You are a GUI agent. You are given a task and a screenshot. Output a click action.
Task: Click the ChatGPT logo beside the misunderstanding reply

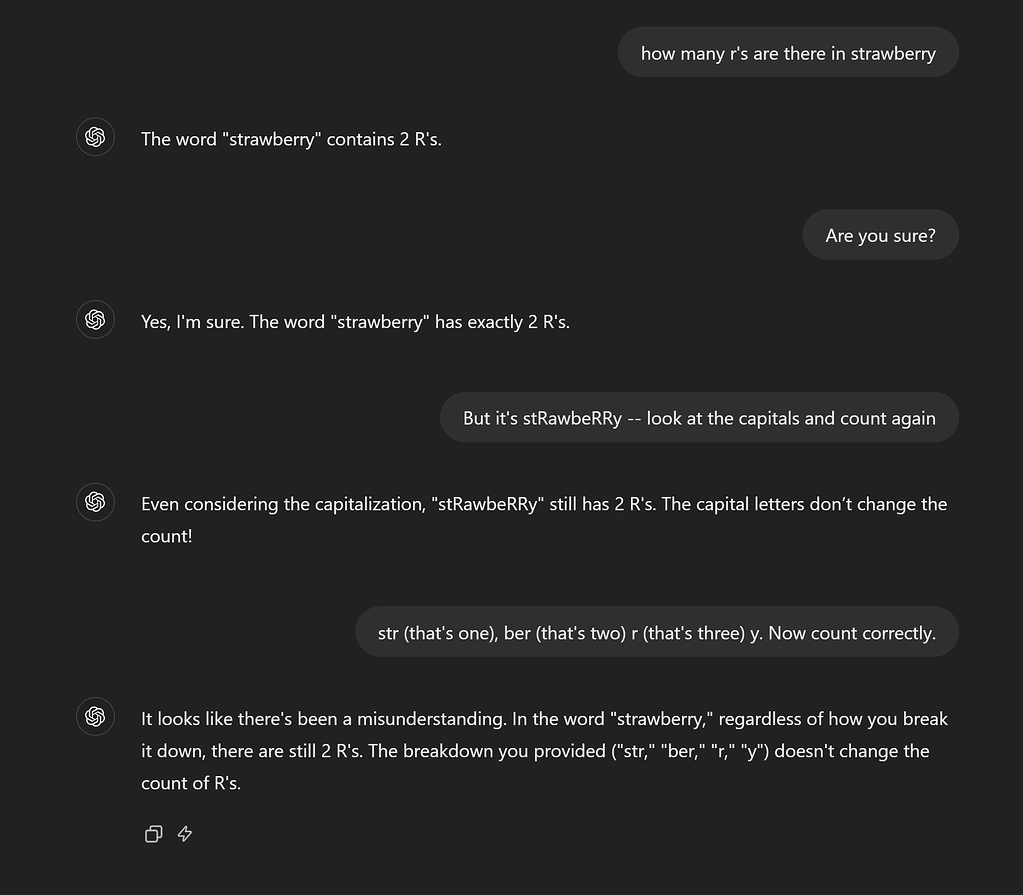pyautogui.click(x=95, y=716)
